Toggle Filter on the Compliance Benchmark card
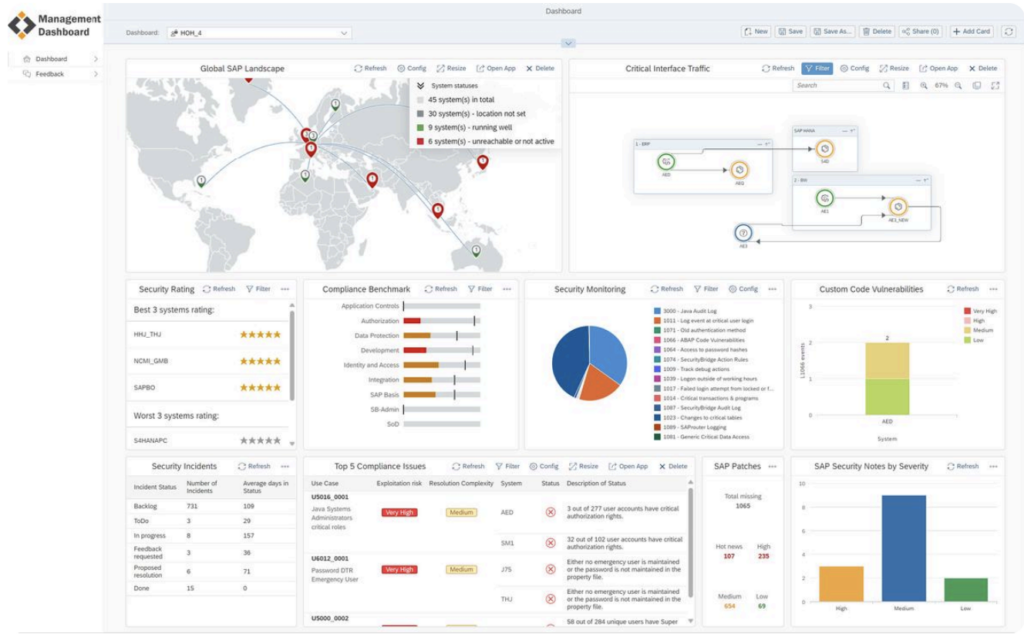 tap(480, 289)
